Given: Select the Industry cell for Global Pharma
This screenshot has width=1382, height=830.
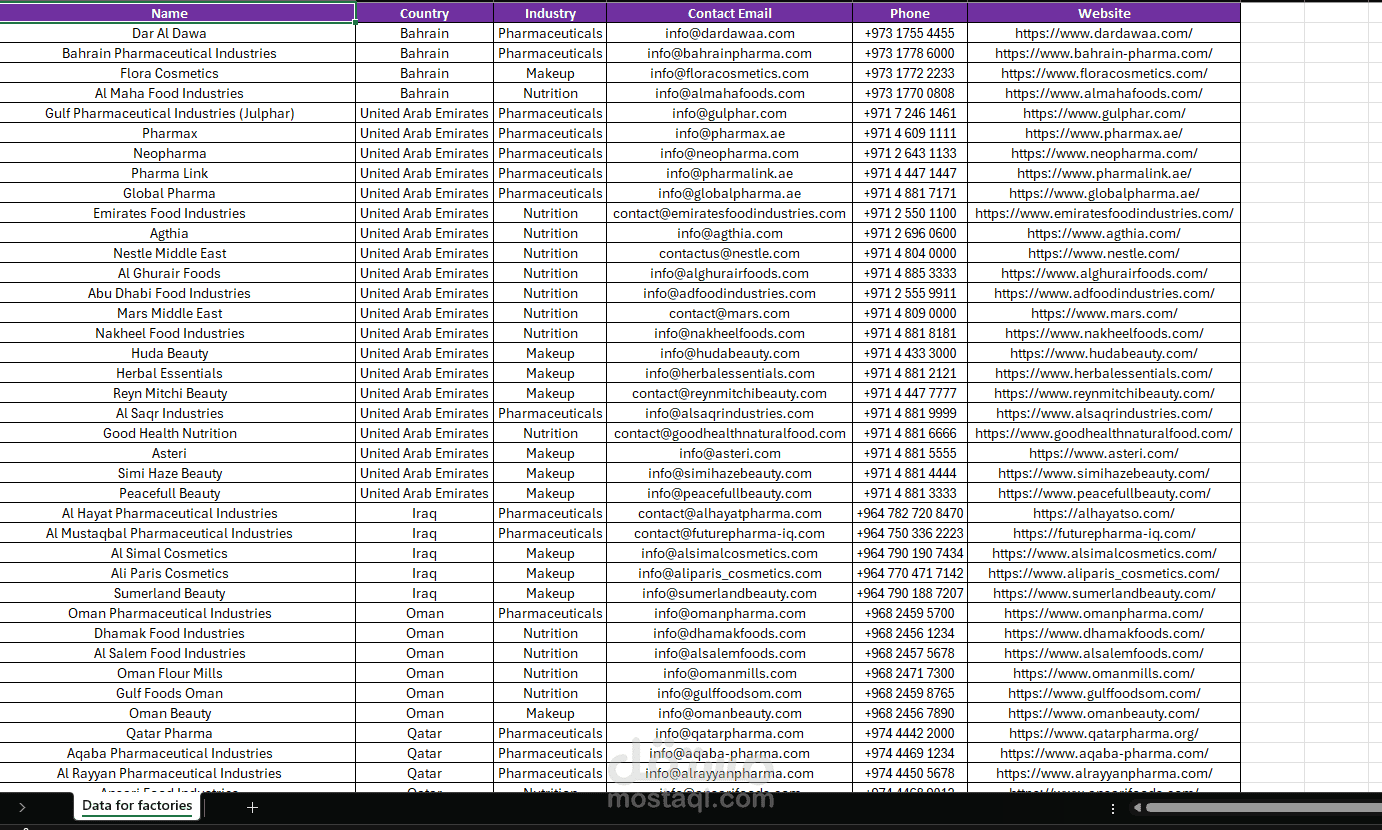Looking at the screenshot, I should point(550,193).
